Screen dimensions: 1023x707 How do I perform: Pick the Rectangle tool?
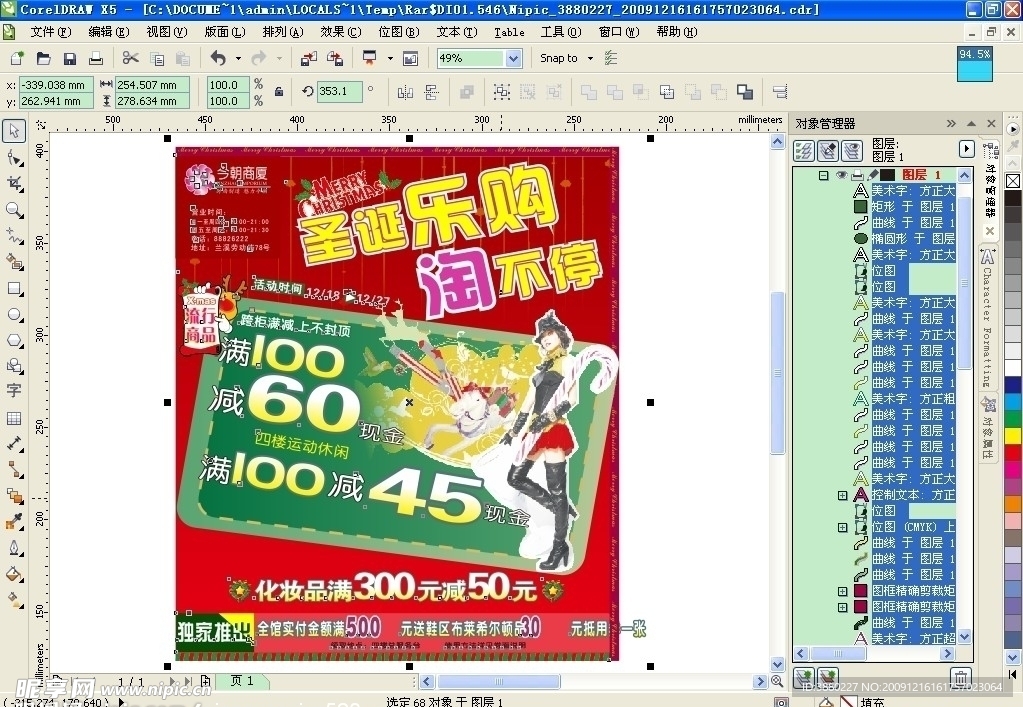click(14, 288)
